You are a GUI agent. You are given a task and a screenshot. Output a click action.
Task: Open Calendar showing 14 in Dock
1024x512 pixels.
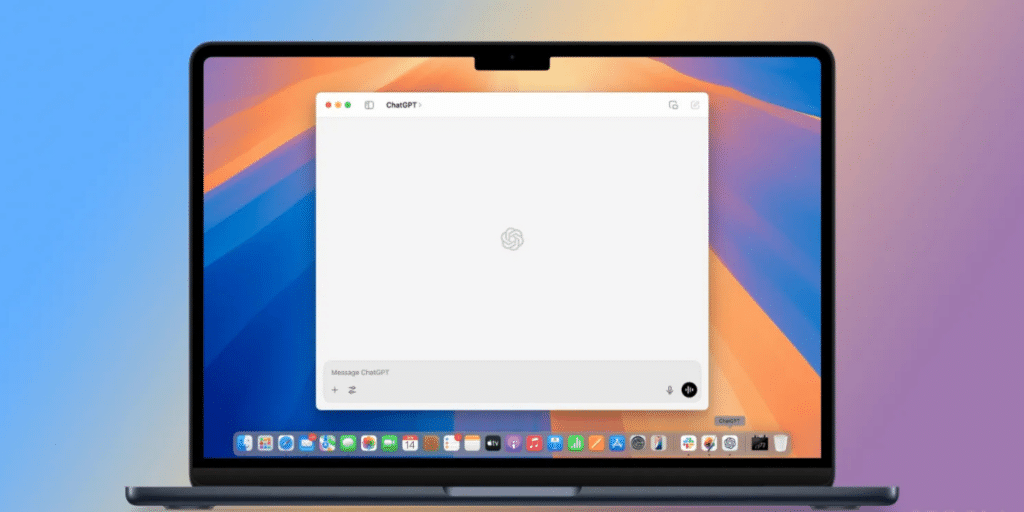(410, 443)
